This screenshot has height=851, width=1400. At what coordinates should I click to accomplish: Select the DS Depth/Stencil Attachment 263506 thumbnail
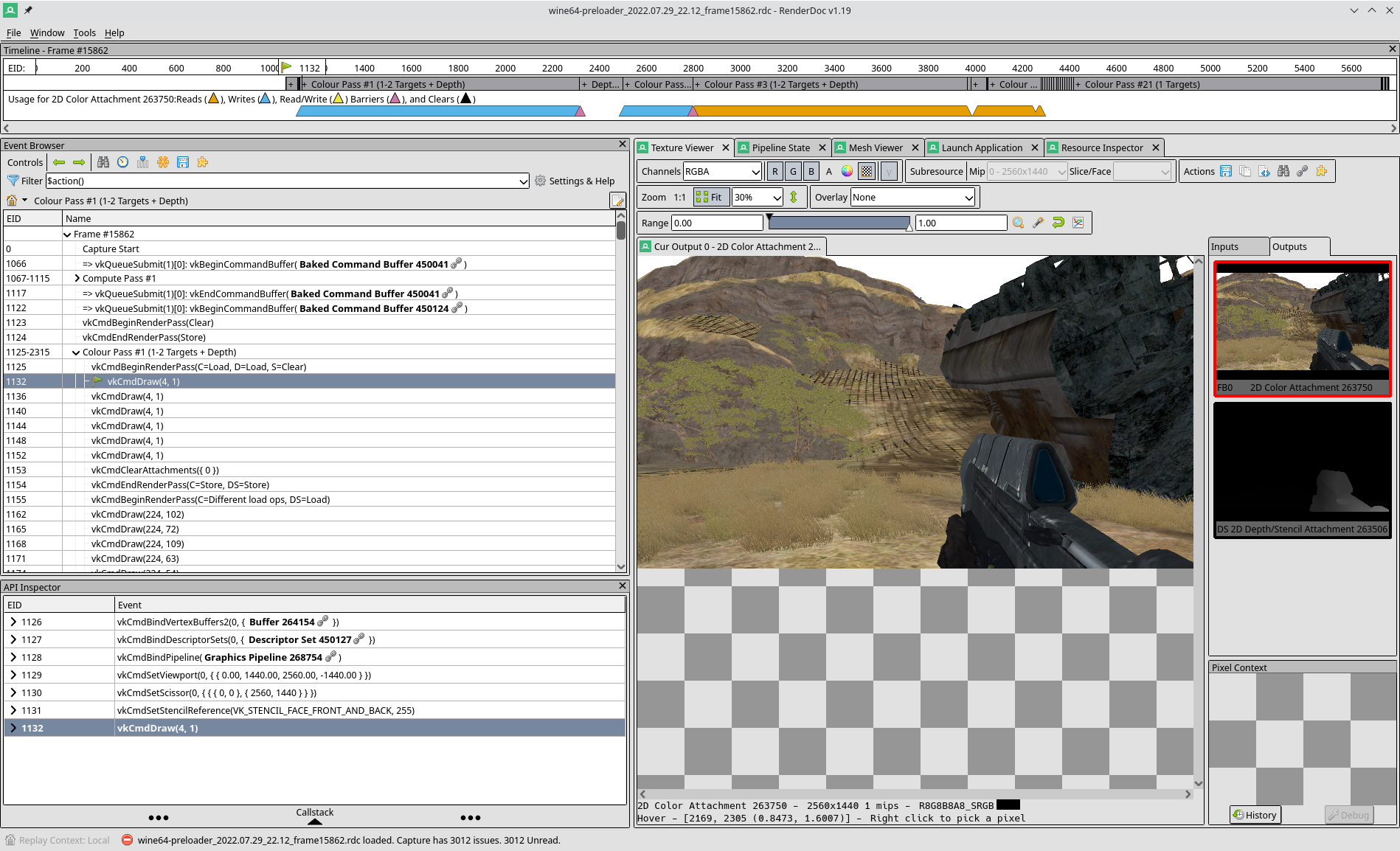pyautogui.click(x=1303, y=470)
